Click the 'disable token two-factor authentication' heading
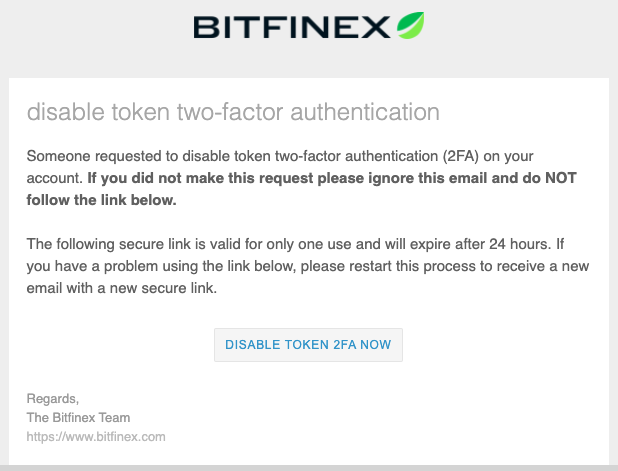This screenshot has height=471, width=618. point(233,112)
